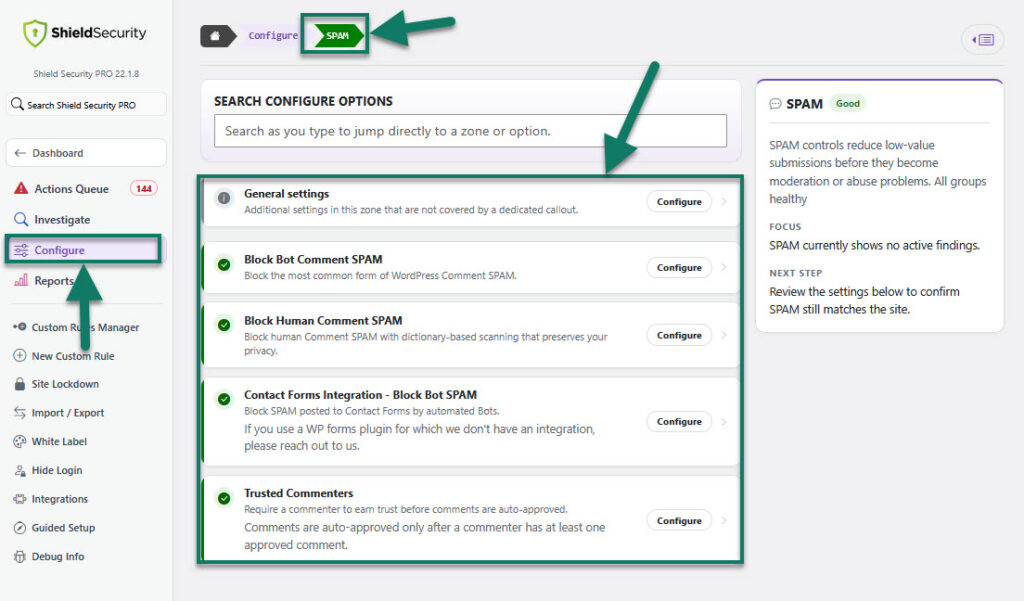Configure Trusted Commenters
The width and height of the screenshot is (1024, 601).
pos(679,520)
